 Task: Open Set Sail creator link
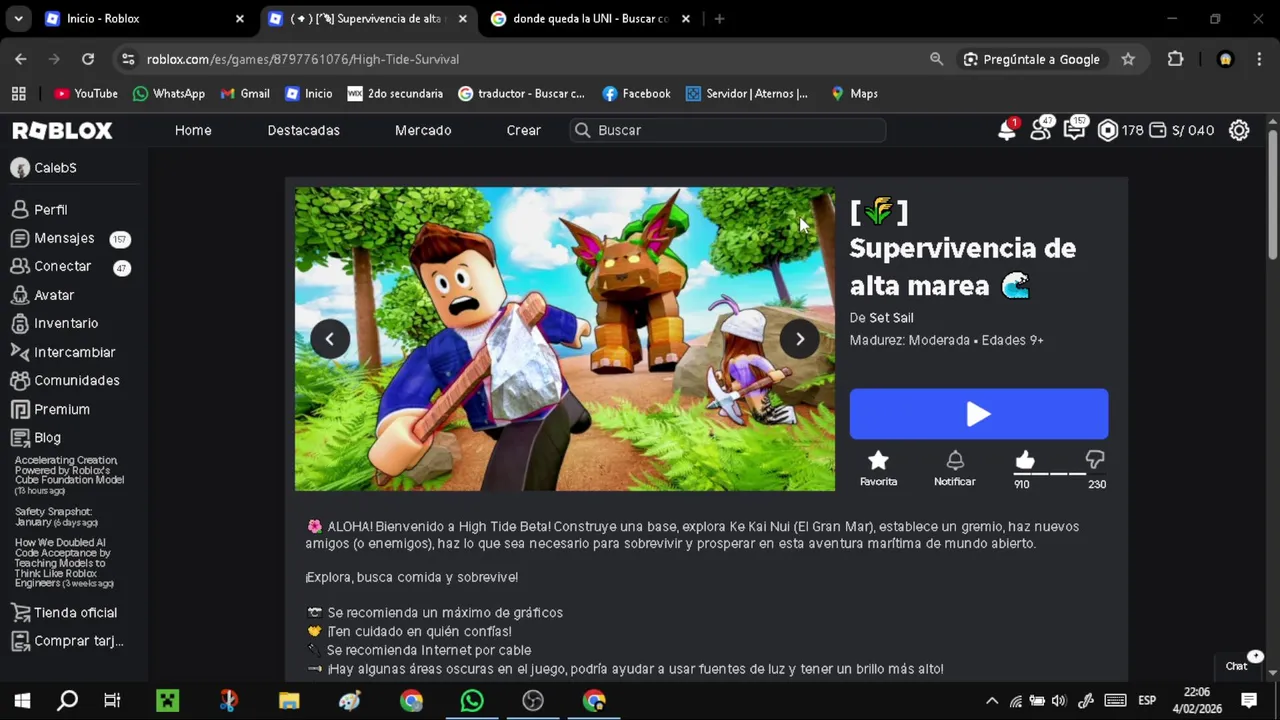(x=891, y=317)
